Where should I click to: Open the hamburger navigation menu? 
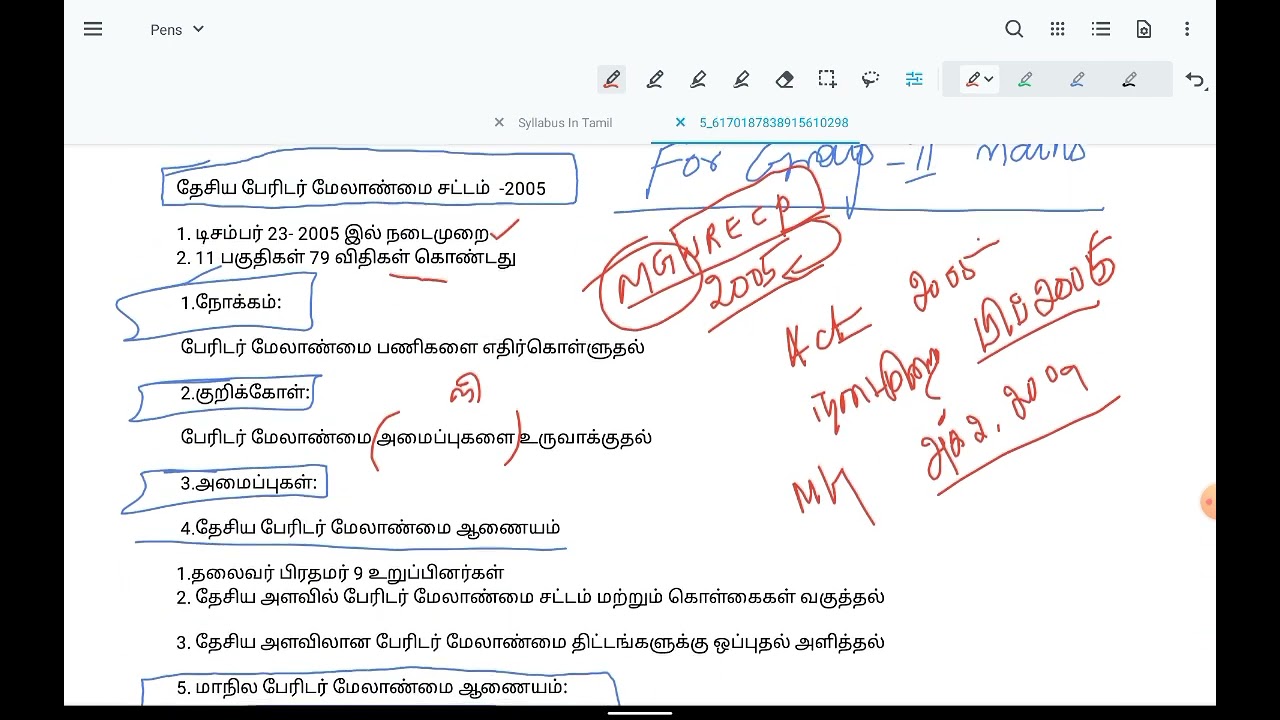pyautogui.click(x=93, y=30)
